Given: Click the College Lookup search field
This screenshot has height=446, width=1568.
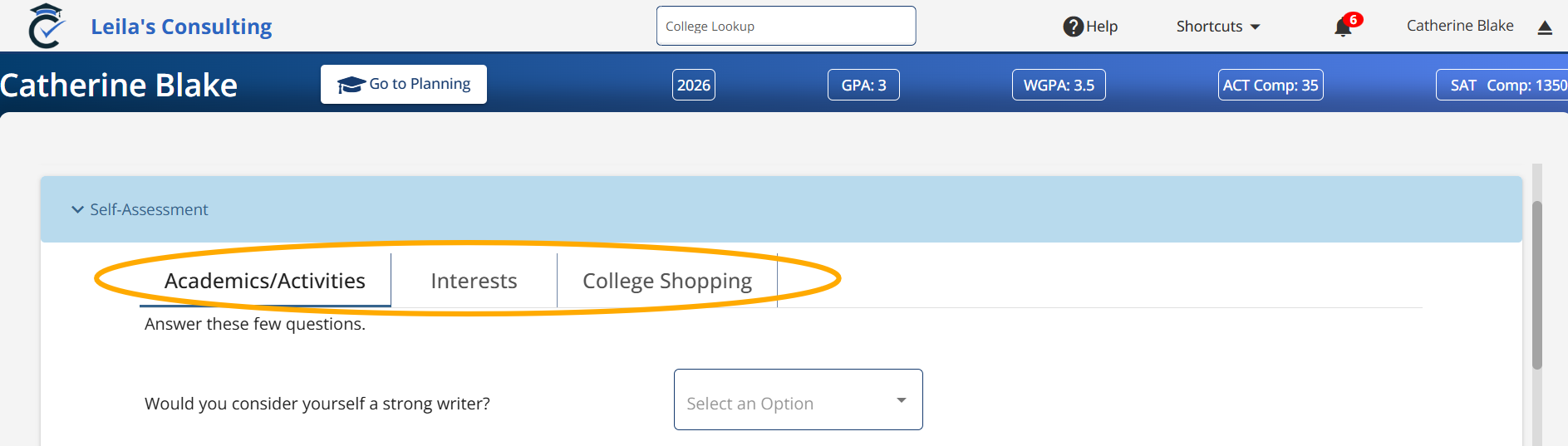Looking at the screenshot, I should tap(785, 26).
